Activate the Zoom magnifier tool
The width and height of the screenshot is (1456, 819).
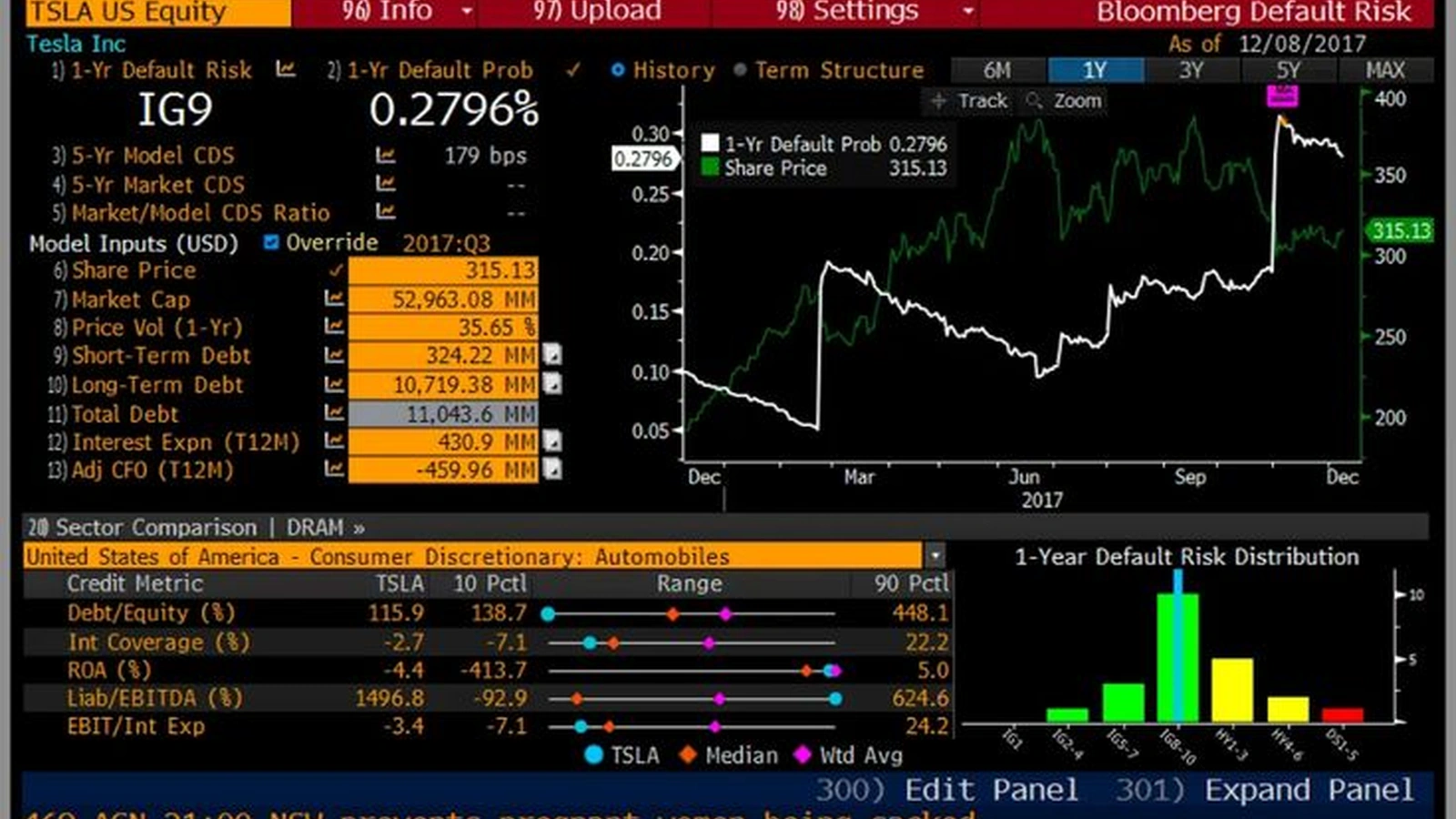click(x=1065, y=101)
